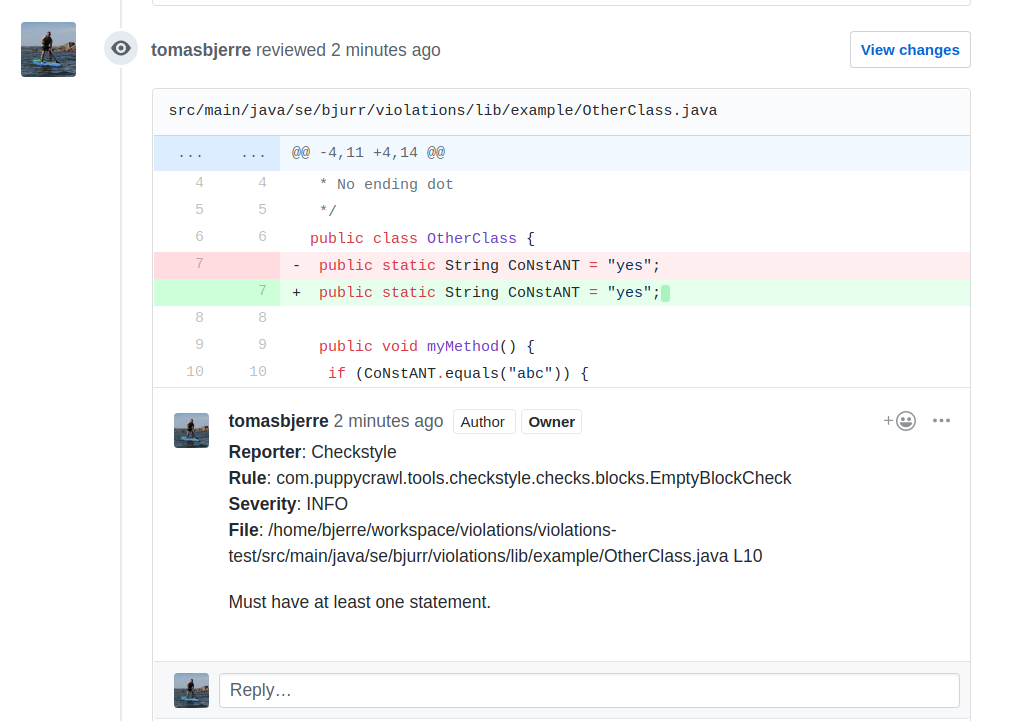The height and width of the screenshot is (721, 1009).
Task: Click the '2 minutes ago' review timestamp
Action: [385, 50]
